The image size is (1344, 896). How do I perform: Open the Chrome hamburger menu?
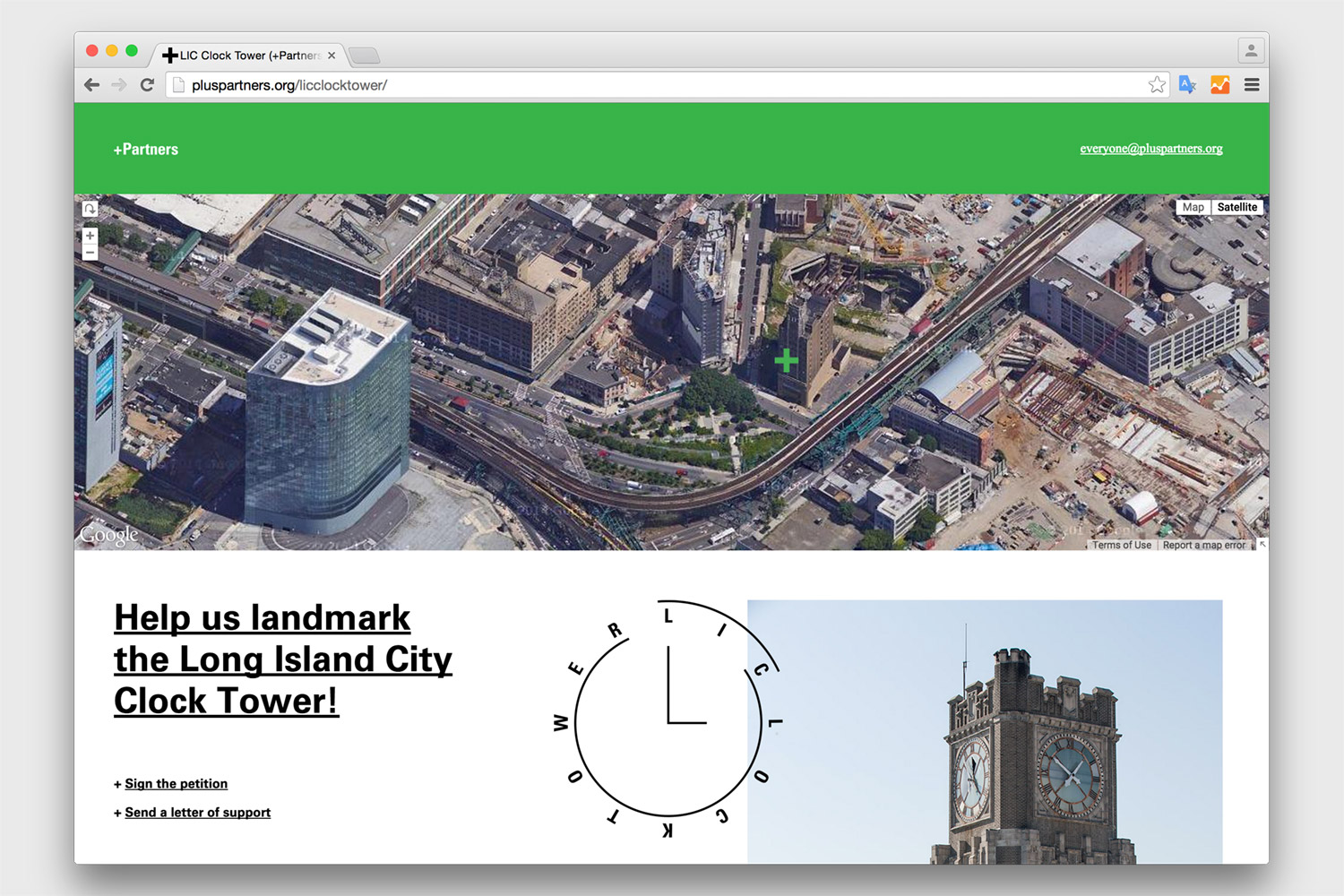pyautogui.click(x=1252, y=85)
